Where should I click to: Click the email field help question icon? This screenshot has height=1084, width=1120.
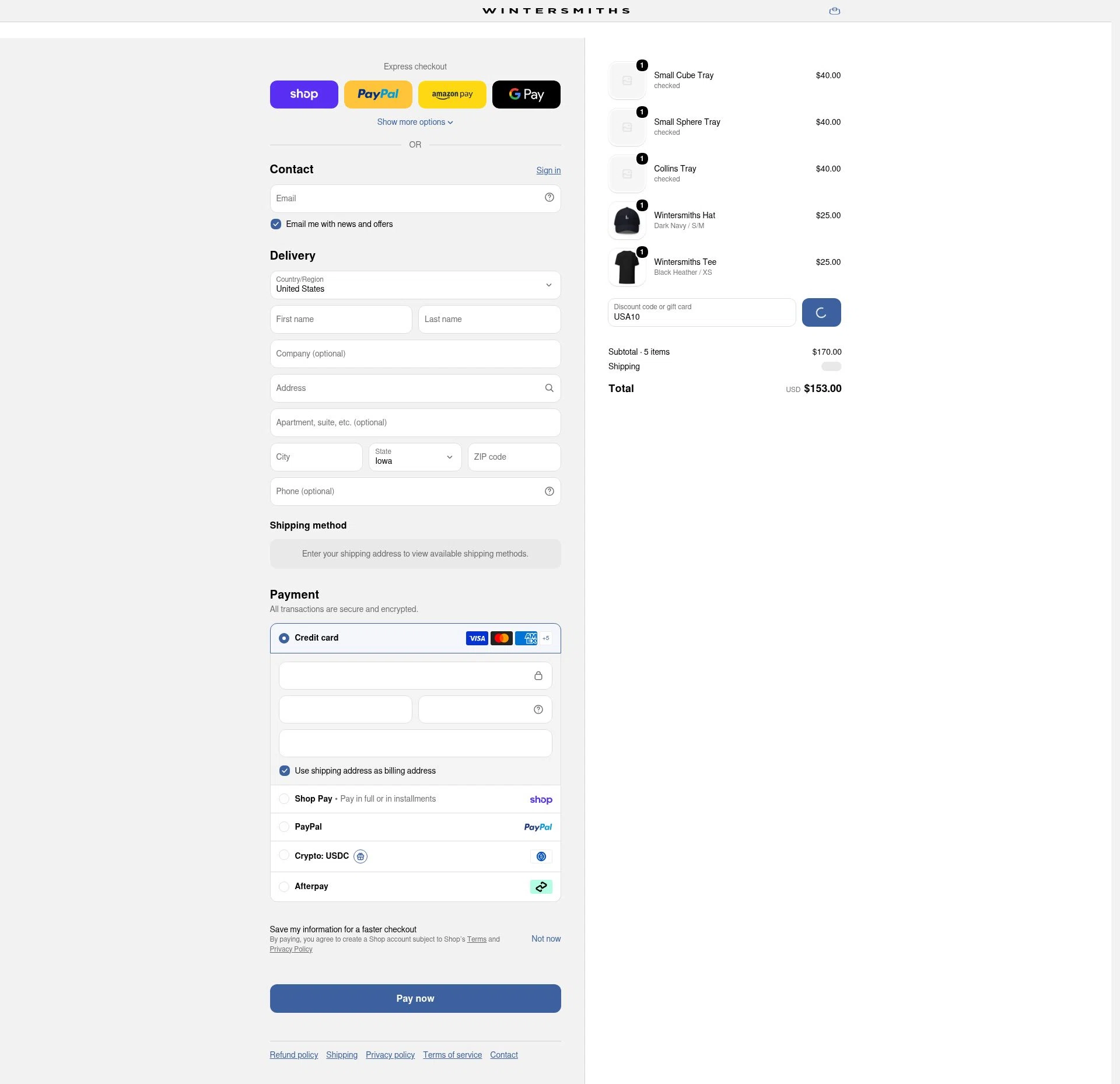(549, 198)
